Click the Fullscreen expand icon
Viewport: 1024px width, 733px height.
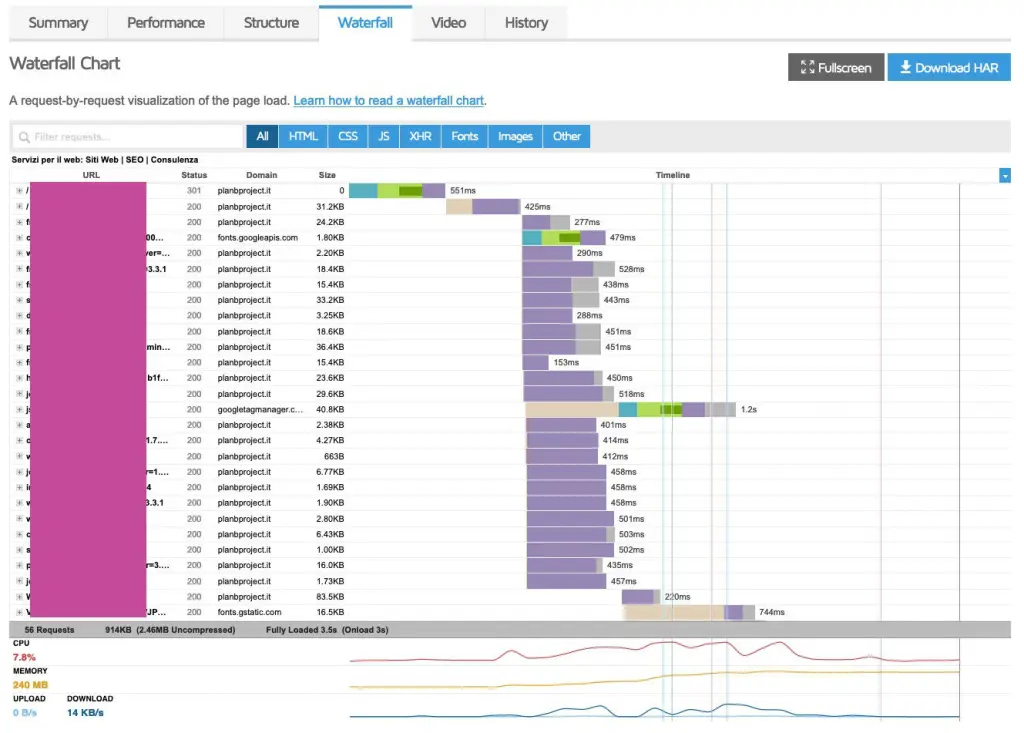807,67
